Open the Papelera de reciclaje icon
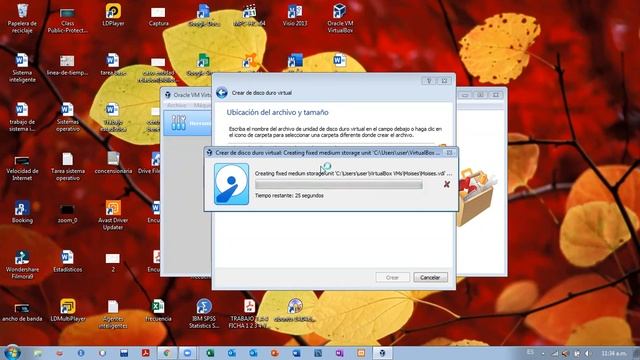Image resolution: width=640 pixels, height=360 pixels. (x=22, y=18)
